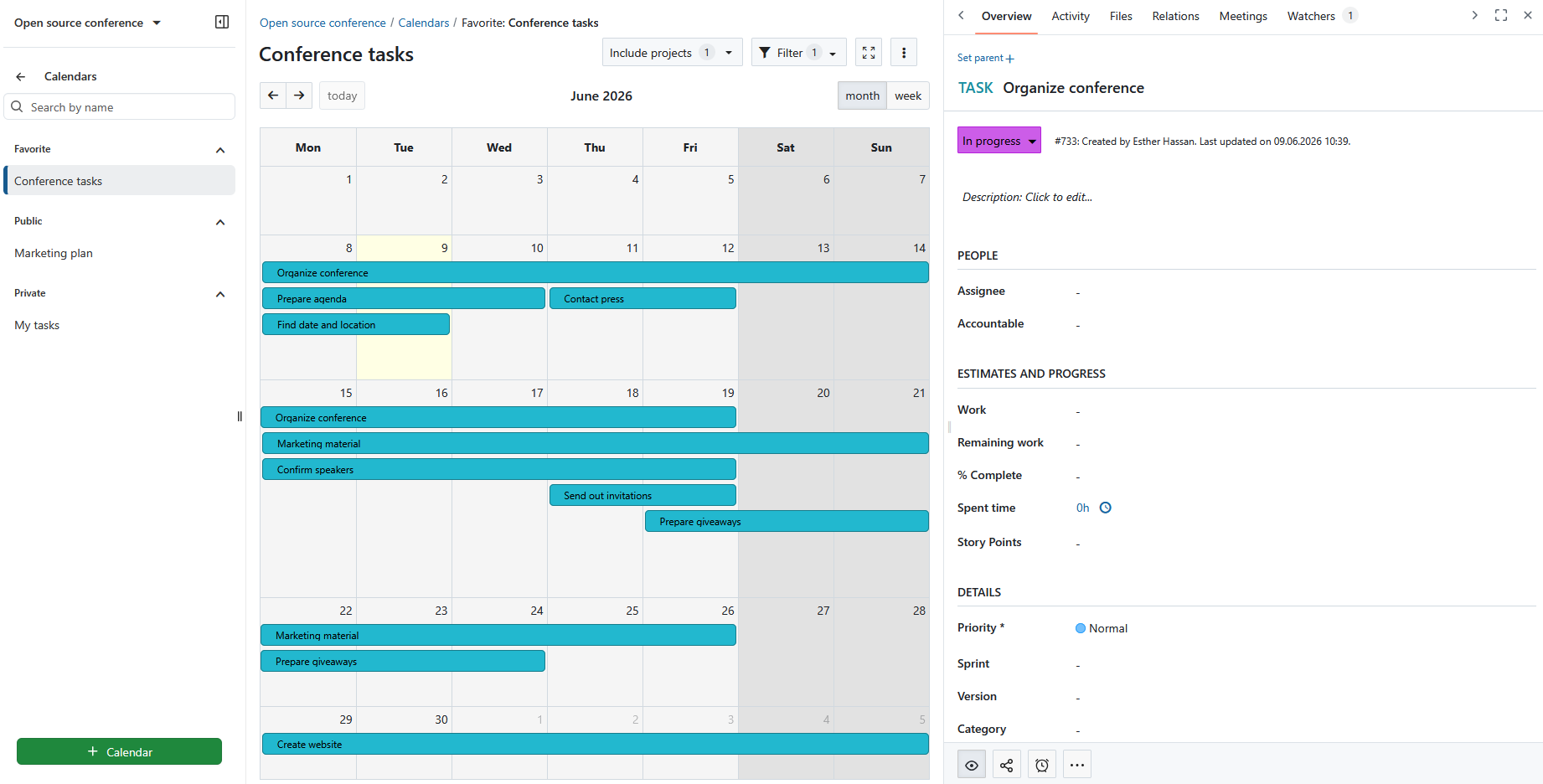Collapse the Favorite section
1543x784 pixels.
coord(220,150)
